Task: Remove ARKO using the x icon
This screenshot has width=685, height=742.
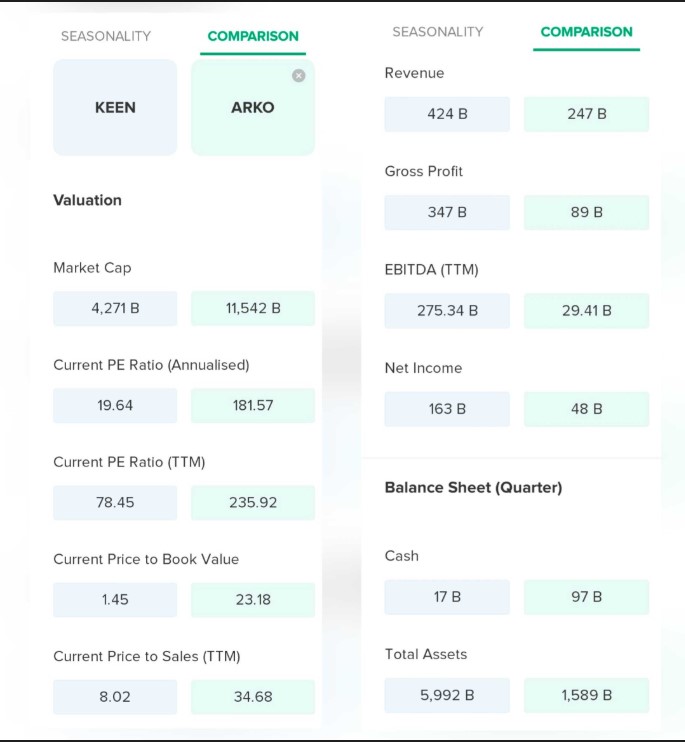Action: tap(298, 76)
